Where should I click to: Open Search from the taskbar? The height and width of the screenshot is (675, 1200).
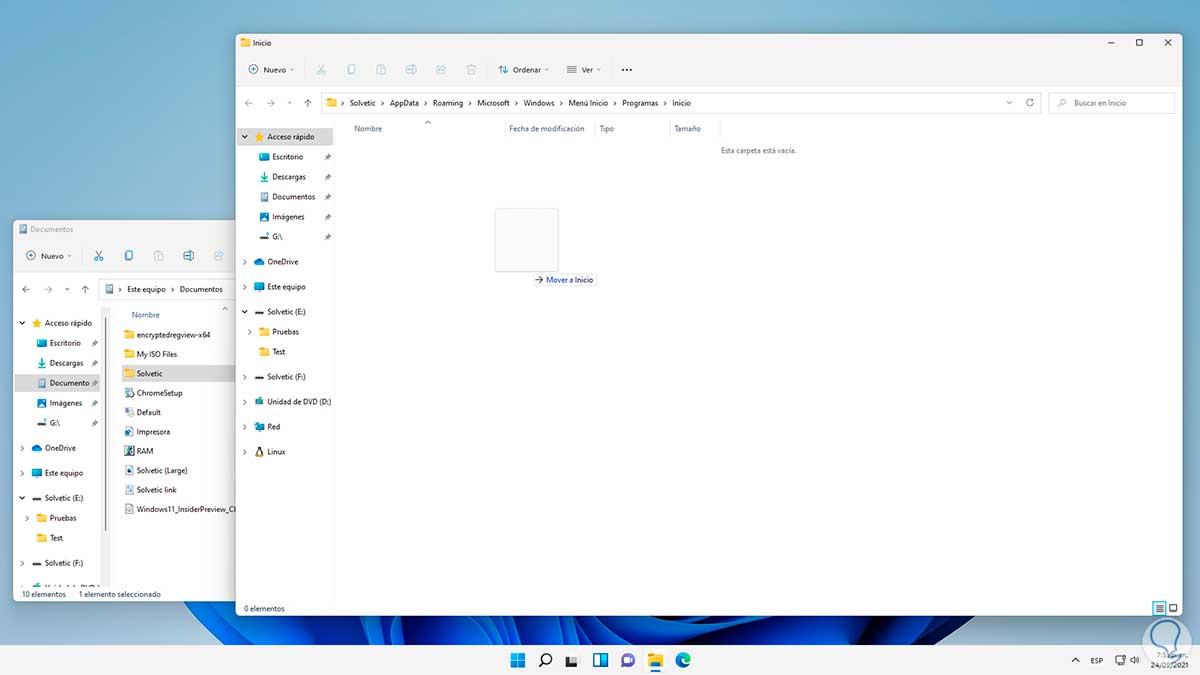pos(545,660)
